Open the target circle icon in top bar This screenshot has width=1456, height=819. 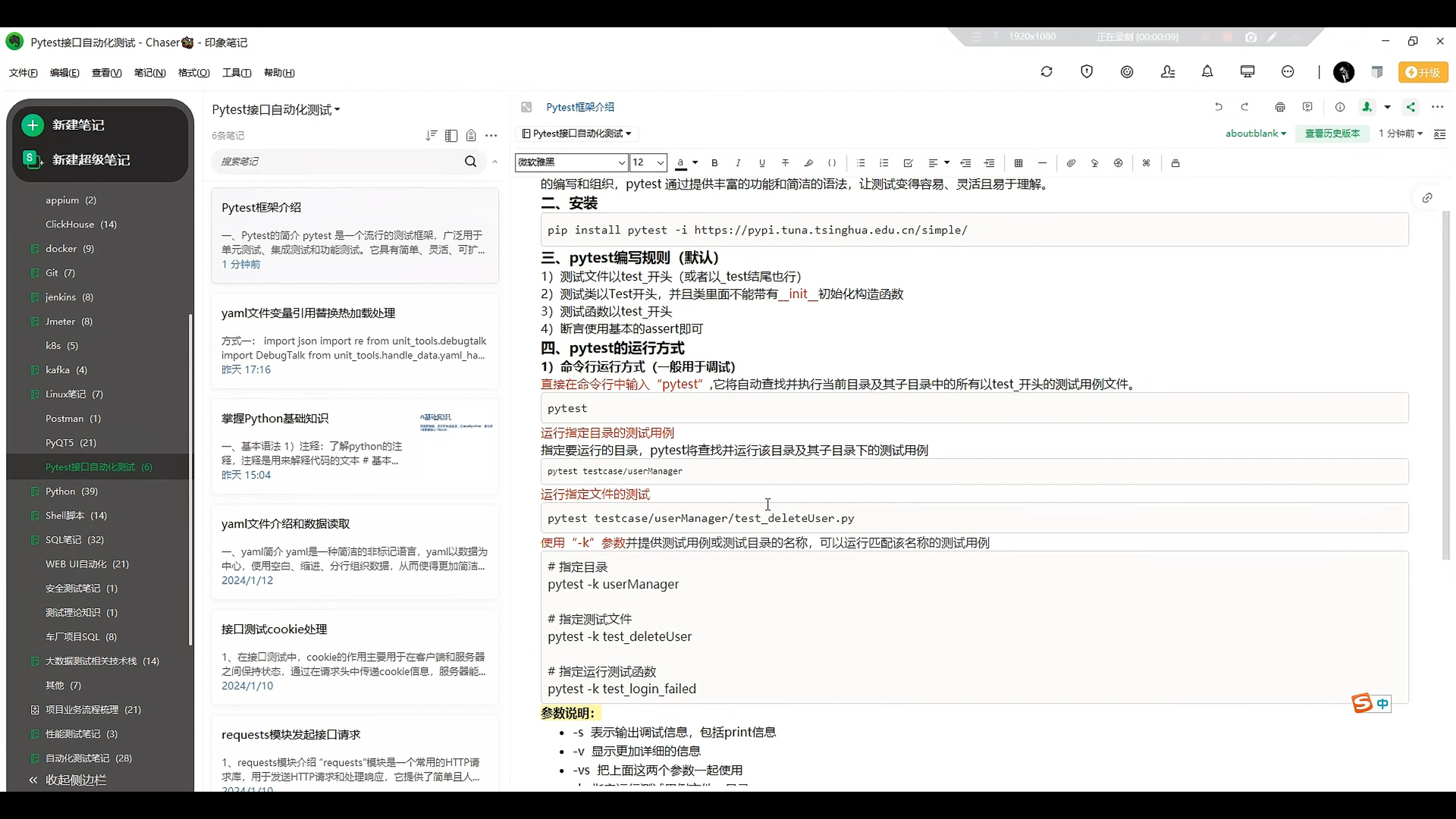1127,72
